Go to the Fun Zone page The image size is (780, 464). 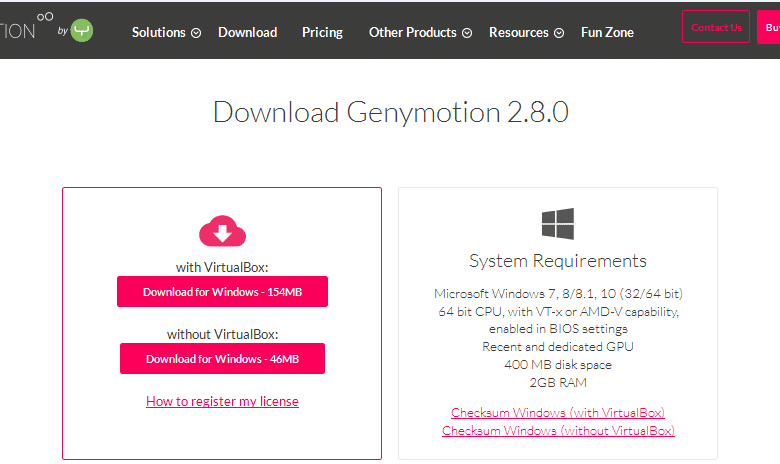click(x=607, y=32)
